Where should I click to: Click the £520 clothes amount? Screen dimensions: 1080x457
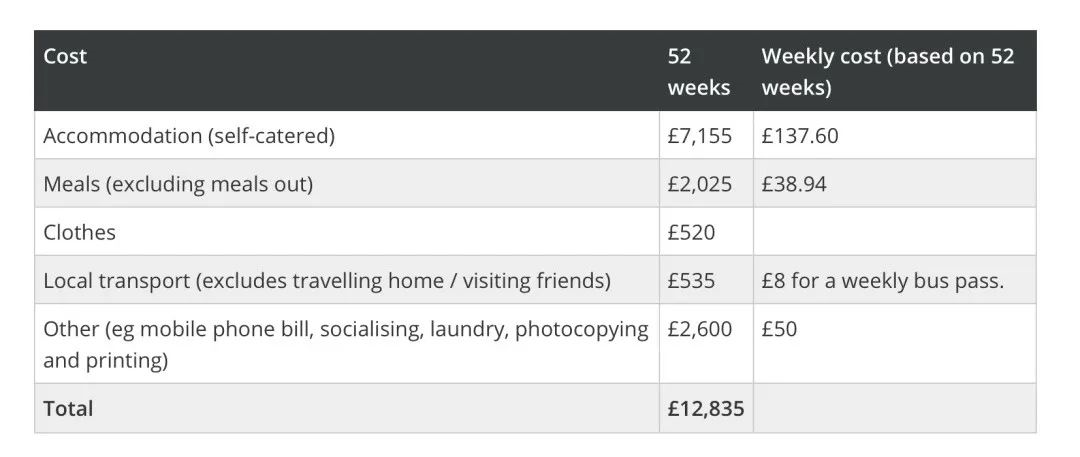click(691, 232)
